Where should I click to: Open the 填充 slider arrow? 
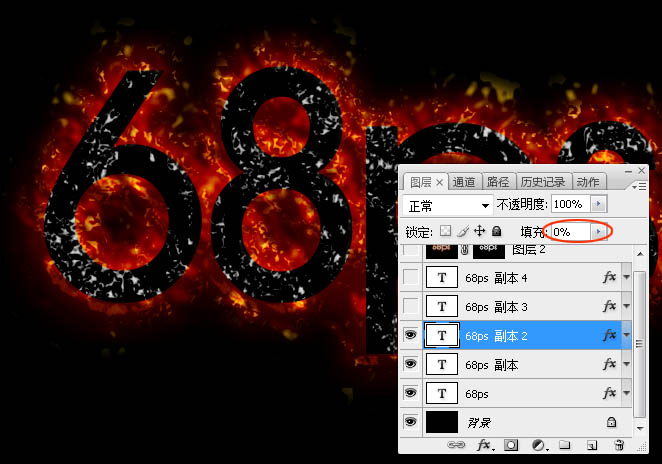598,232
